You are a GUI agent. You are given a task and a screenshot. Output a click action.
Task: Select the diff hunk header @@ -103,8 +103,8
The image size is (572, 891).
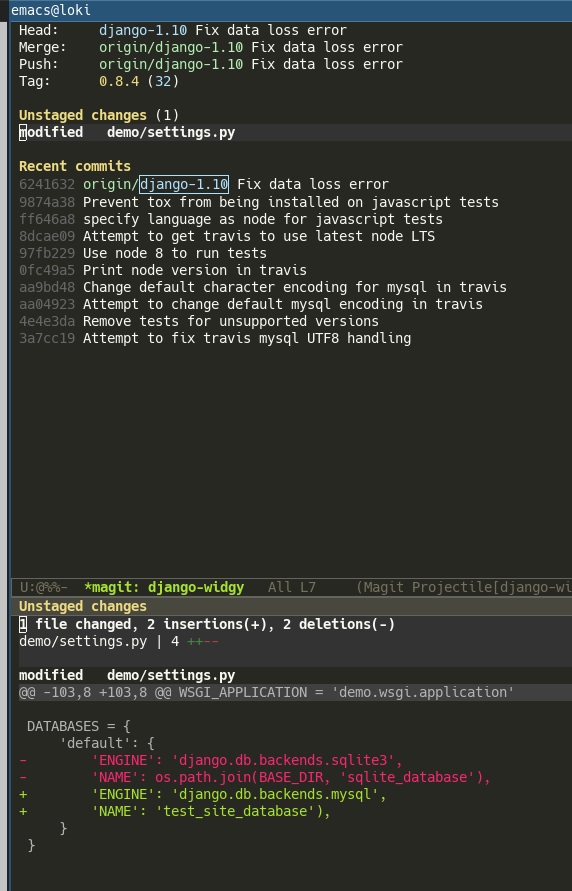coord(295,692)
